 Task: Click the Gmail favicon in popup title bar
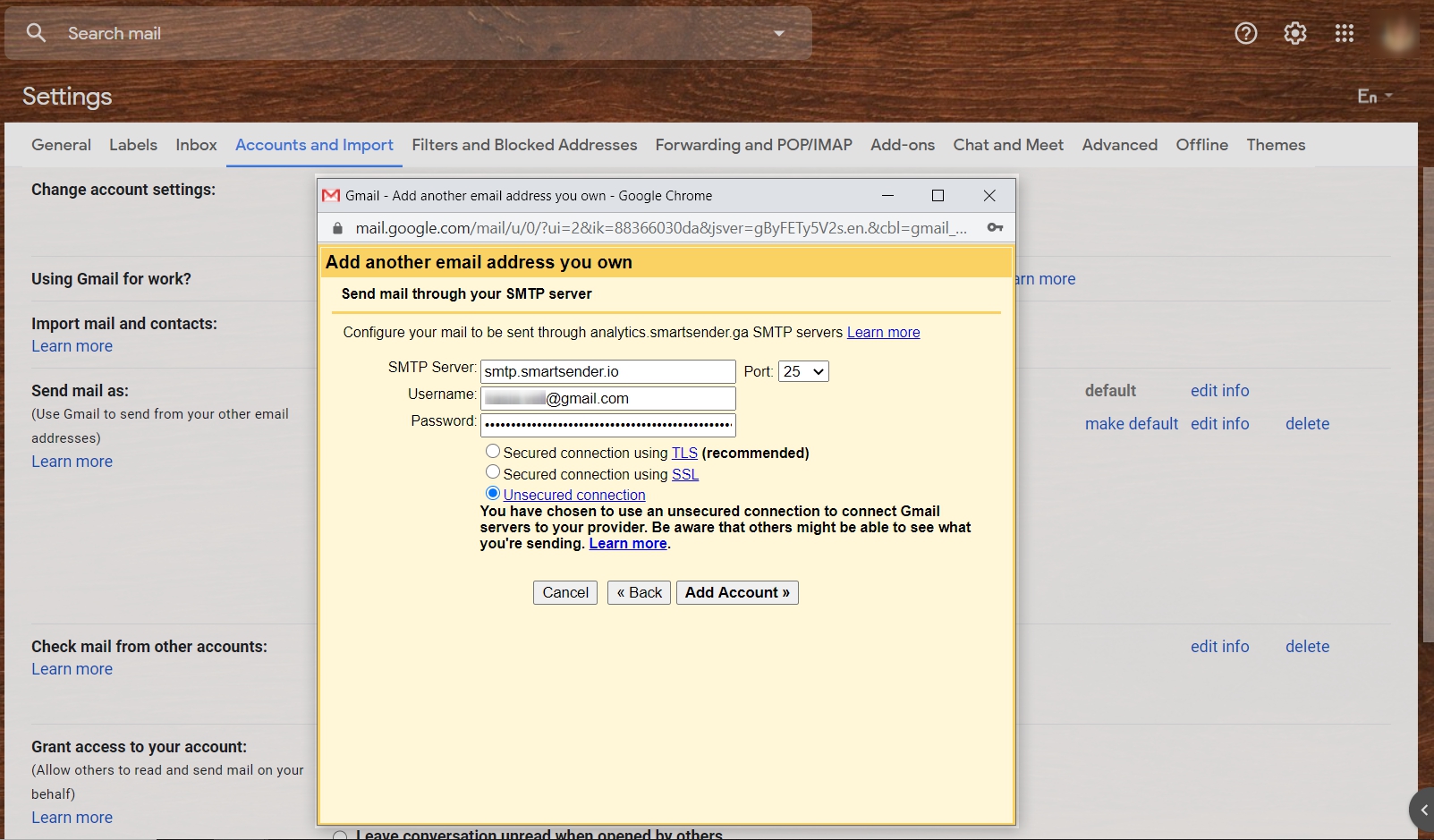pyautogui.click(x=331, y=195)
